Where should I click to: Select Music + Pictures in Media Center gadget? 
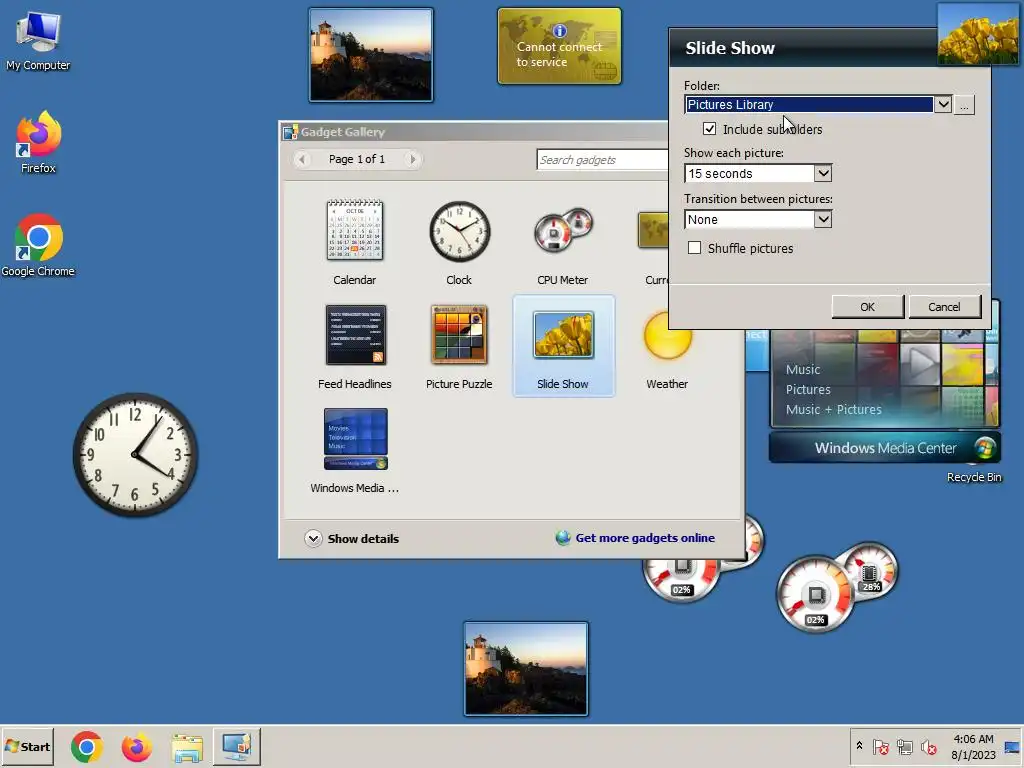[x=833, y=409]
